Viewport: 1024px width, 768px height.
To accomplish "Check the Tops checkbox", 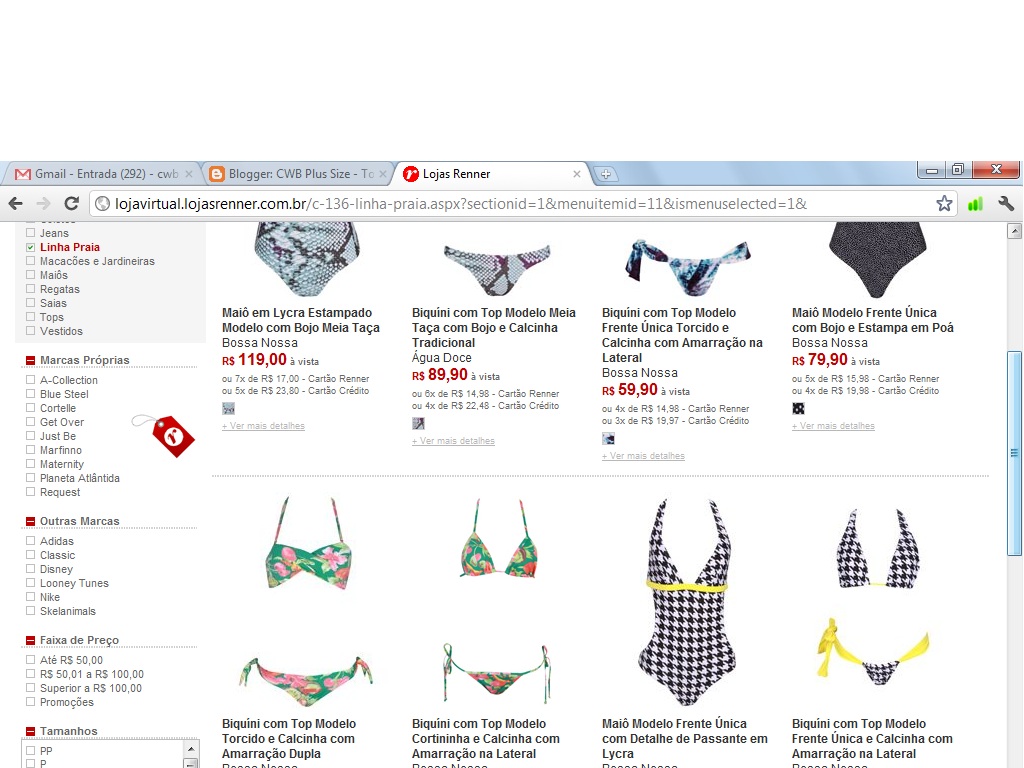I will coord(30,317).
